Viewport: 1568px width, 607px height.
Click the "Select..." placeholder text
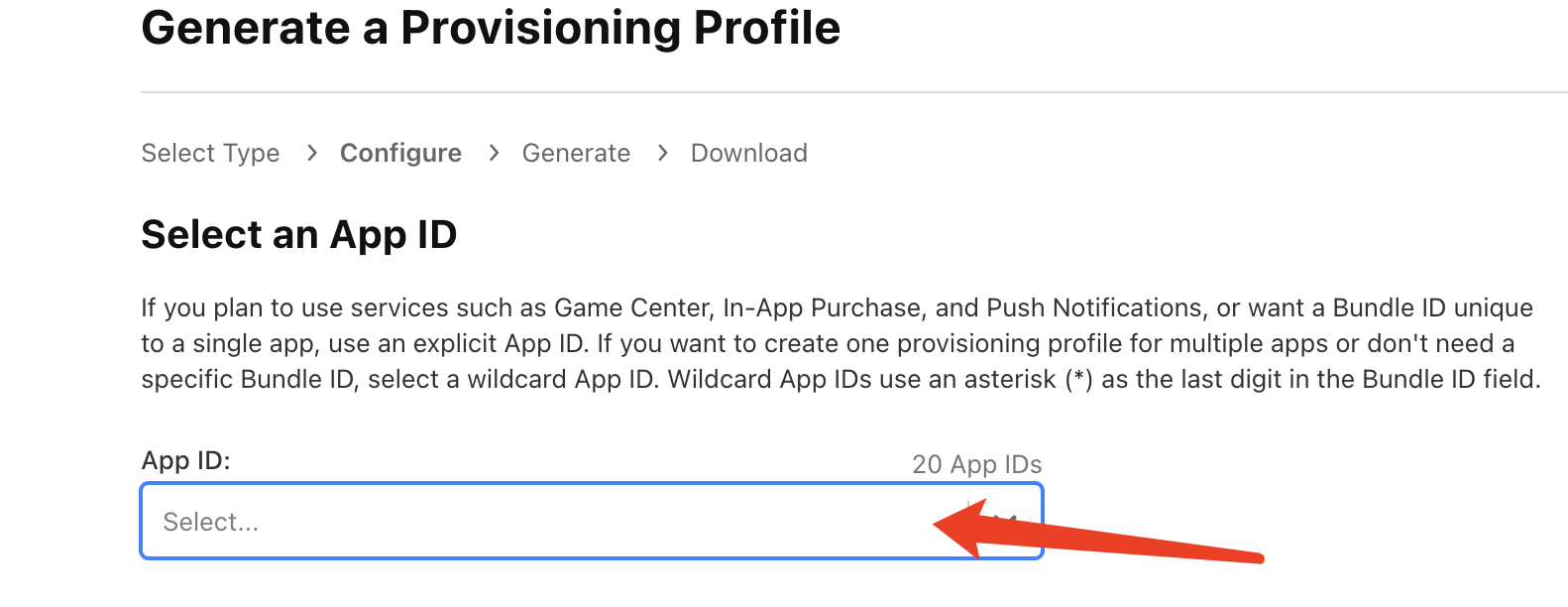tap(211, 523)
